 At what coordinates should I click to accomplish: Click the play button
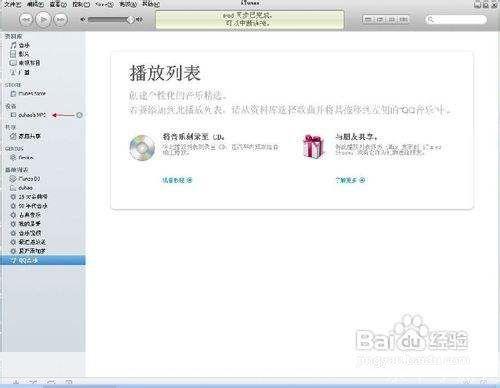click(x=43, y=19)
